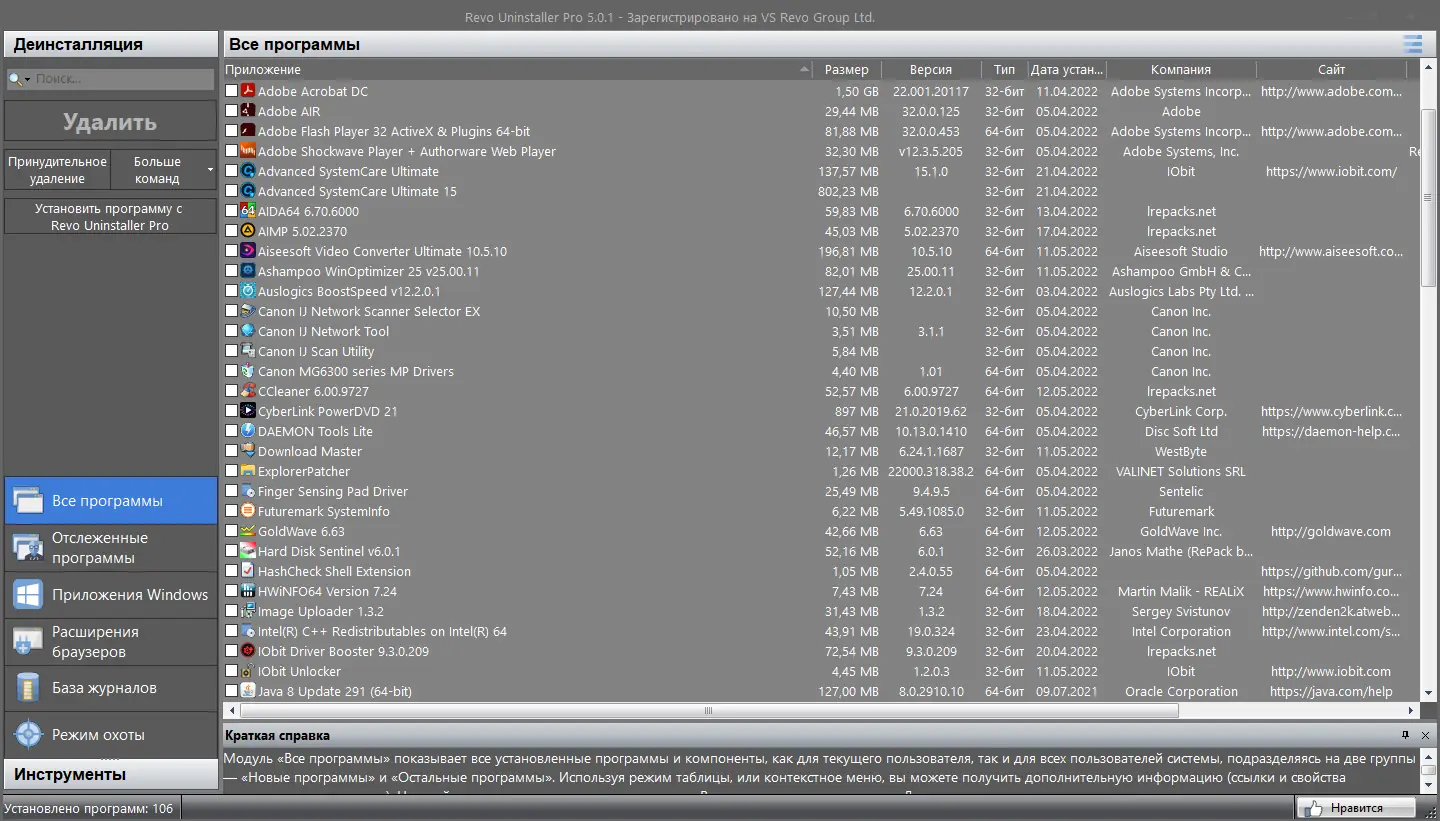The height and width of the screenshot is (821, 1440).
Task: Open Расширения браузеров section
Action: [x=111, y=642]
